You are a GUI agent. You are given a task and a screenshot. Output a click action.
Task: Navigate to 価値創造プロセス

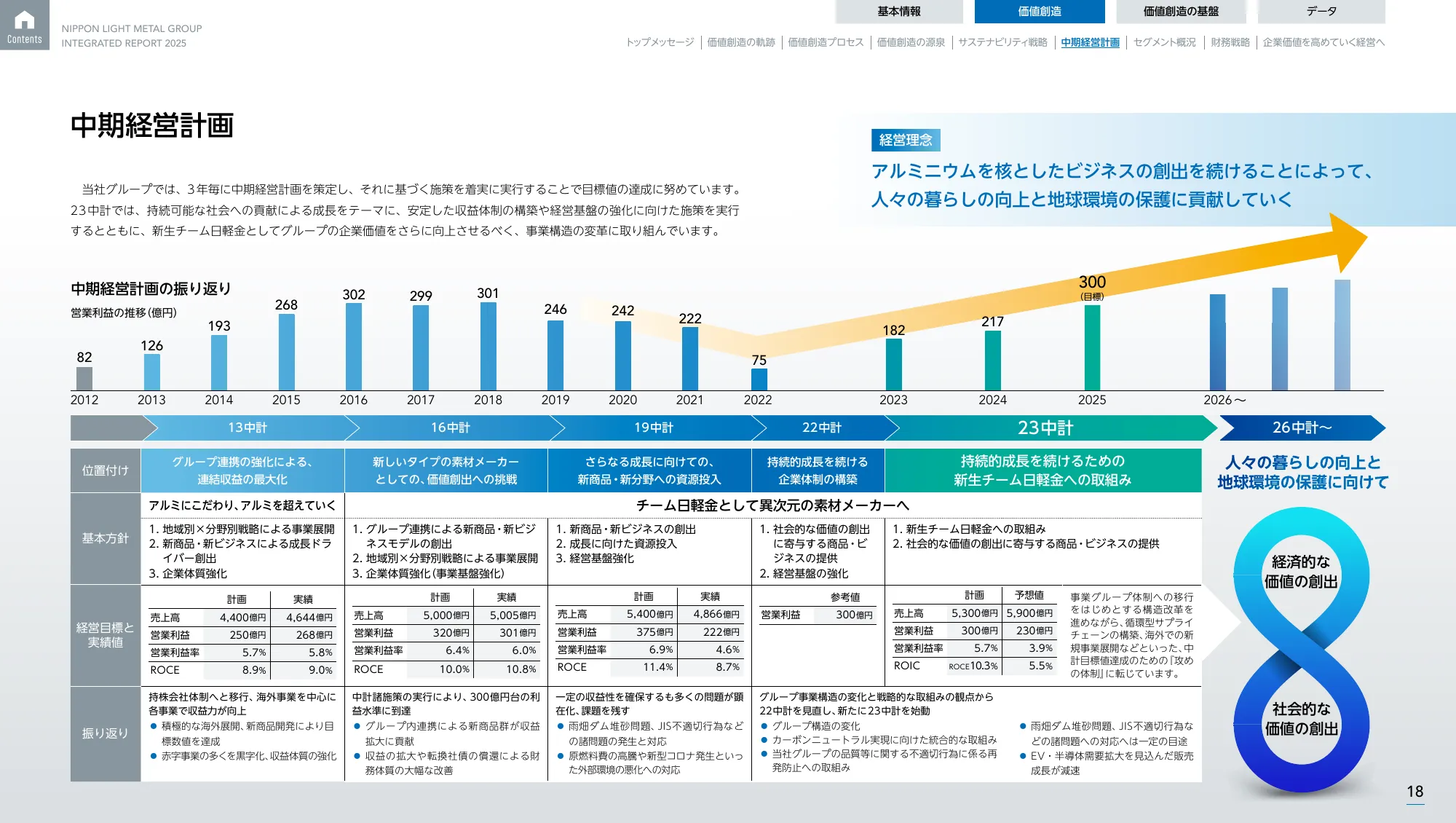tap(825, 43)
